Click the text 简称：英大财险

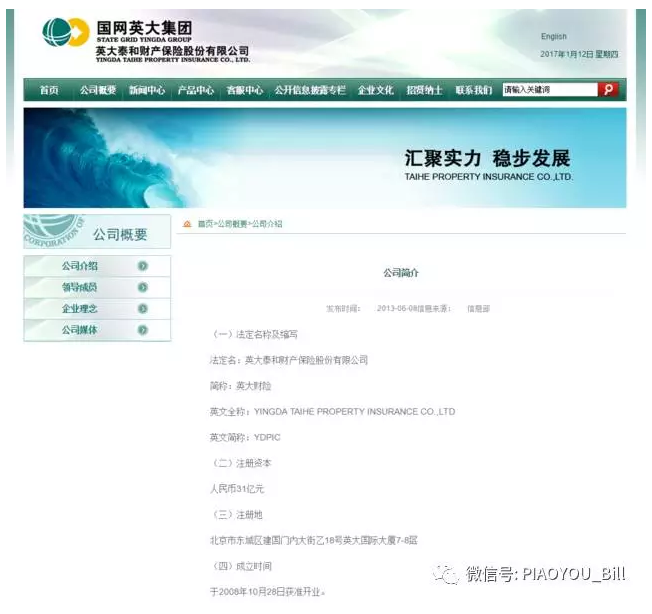[x=240, y=386]
